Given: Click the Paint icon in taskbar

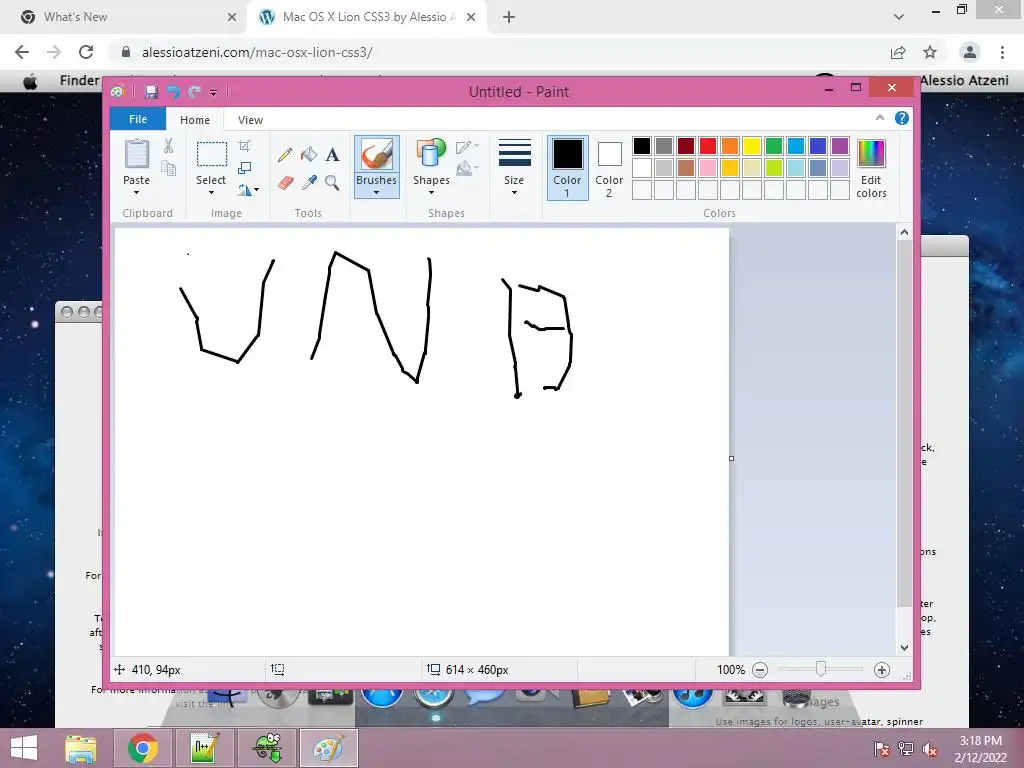Looking at the screenshot, I should click(328, 748).
